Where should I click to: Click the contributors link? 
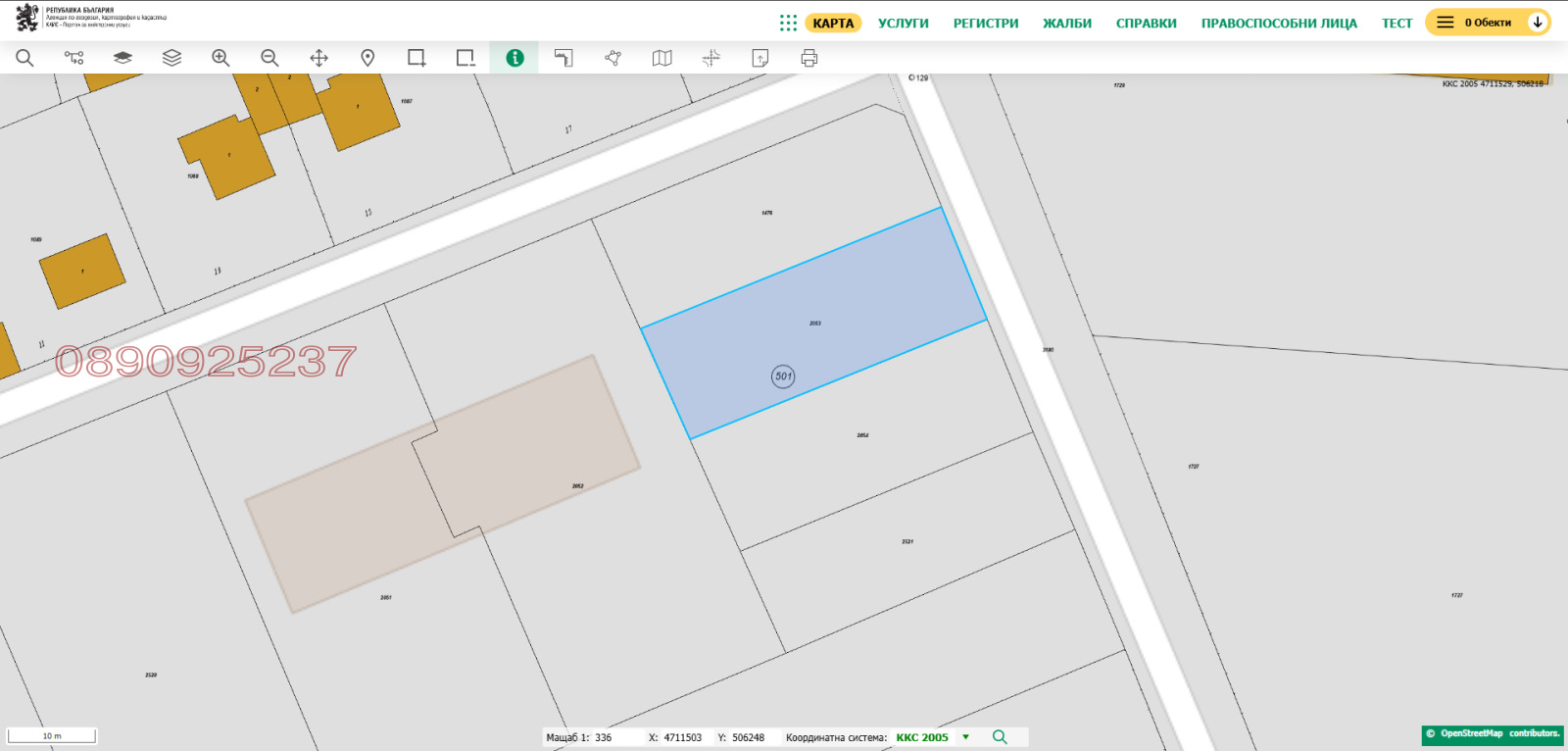(1534, 733)
